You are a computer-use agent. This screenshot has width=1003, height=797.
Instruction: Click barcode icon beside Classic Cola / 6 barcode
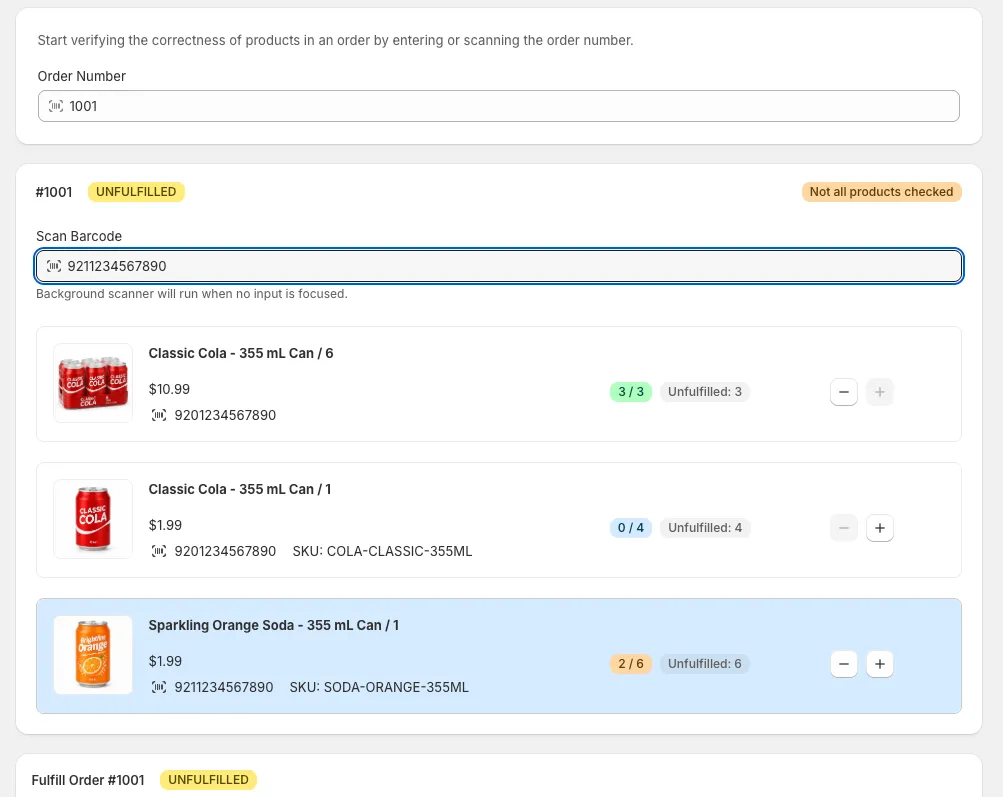click(159, 415)
